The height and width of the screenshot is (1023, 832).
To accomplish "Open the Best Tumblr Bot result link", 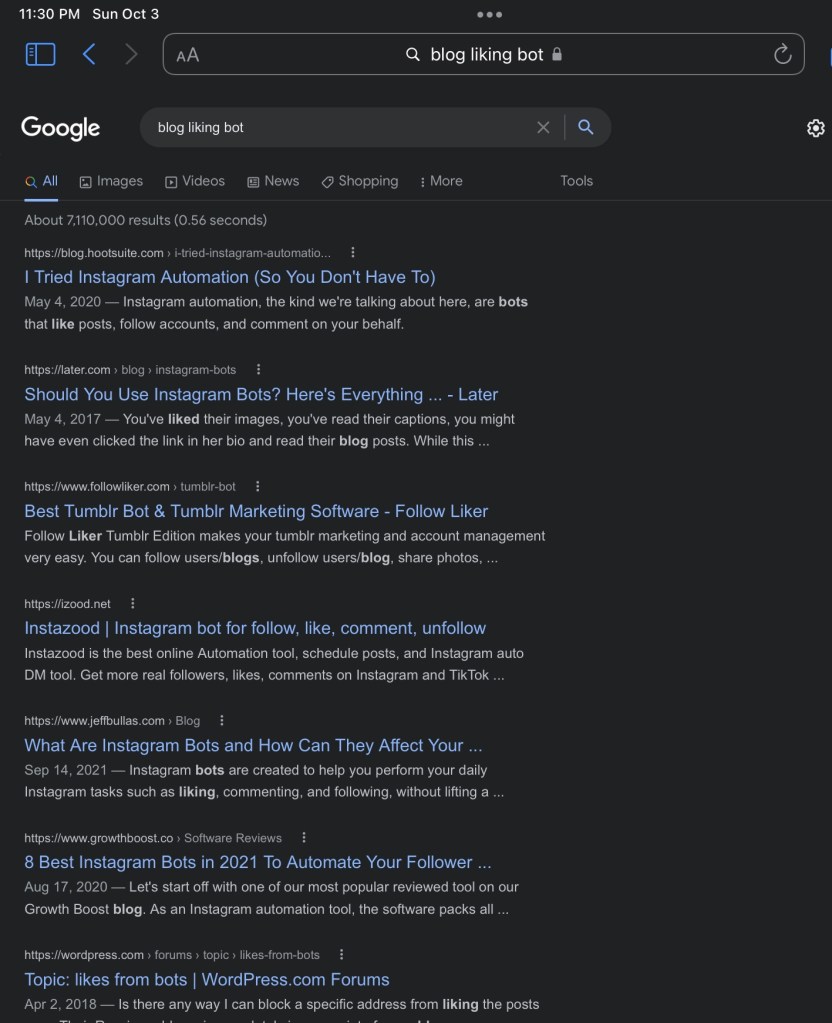I will tap(256, 511).
